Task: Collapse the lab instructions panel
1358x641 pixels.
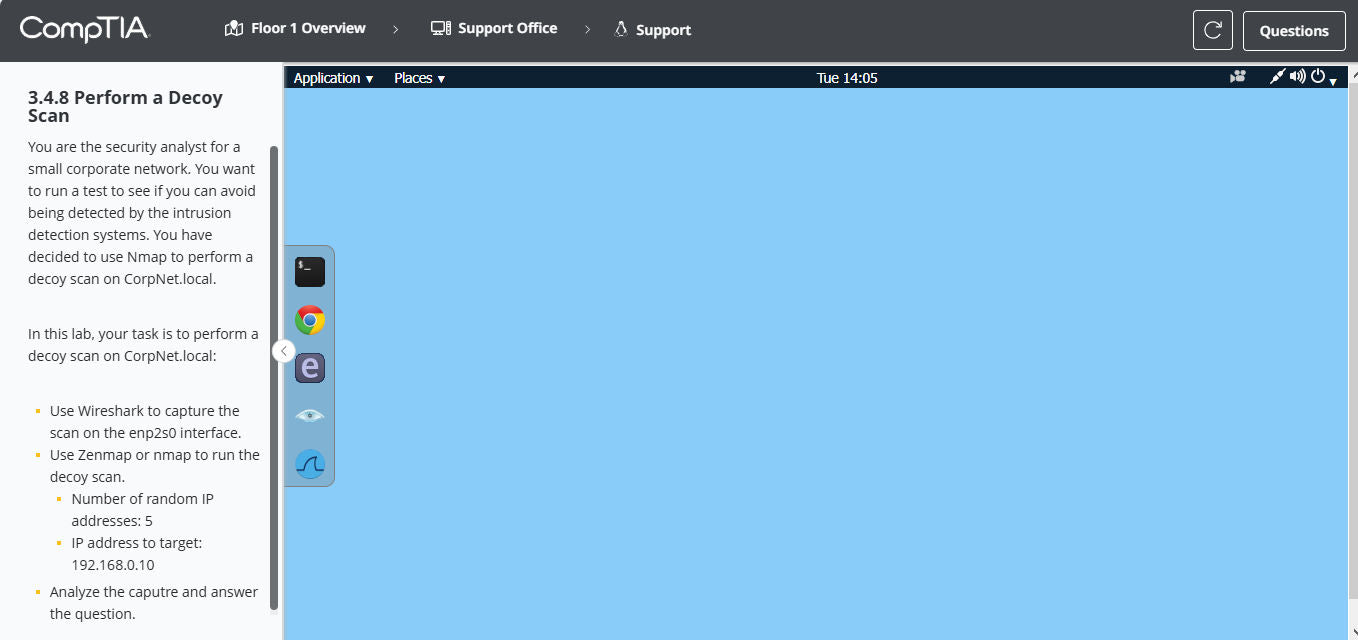Action: (283, 351)
